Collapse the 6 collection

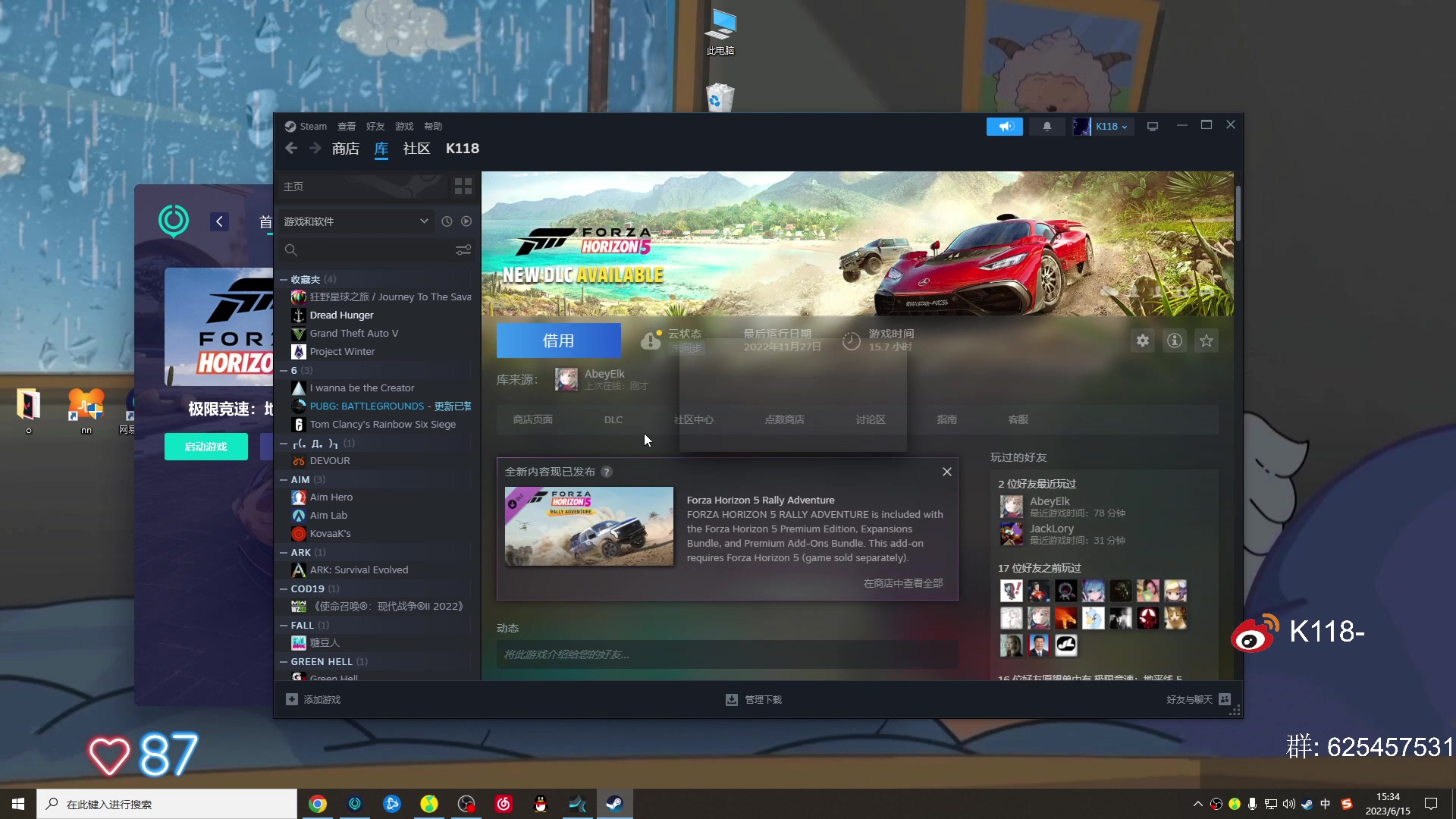coord(283,371)
